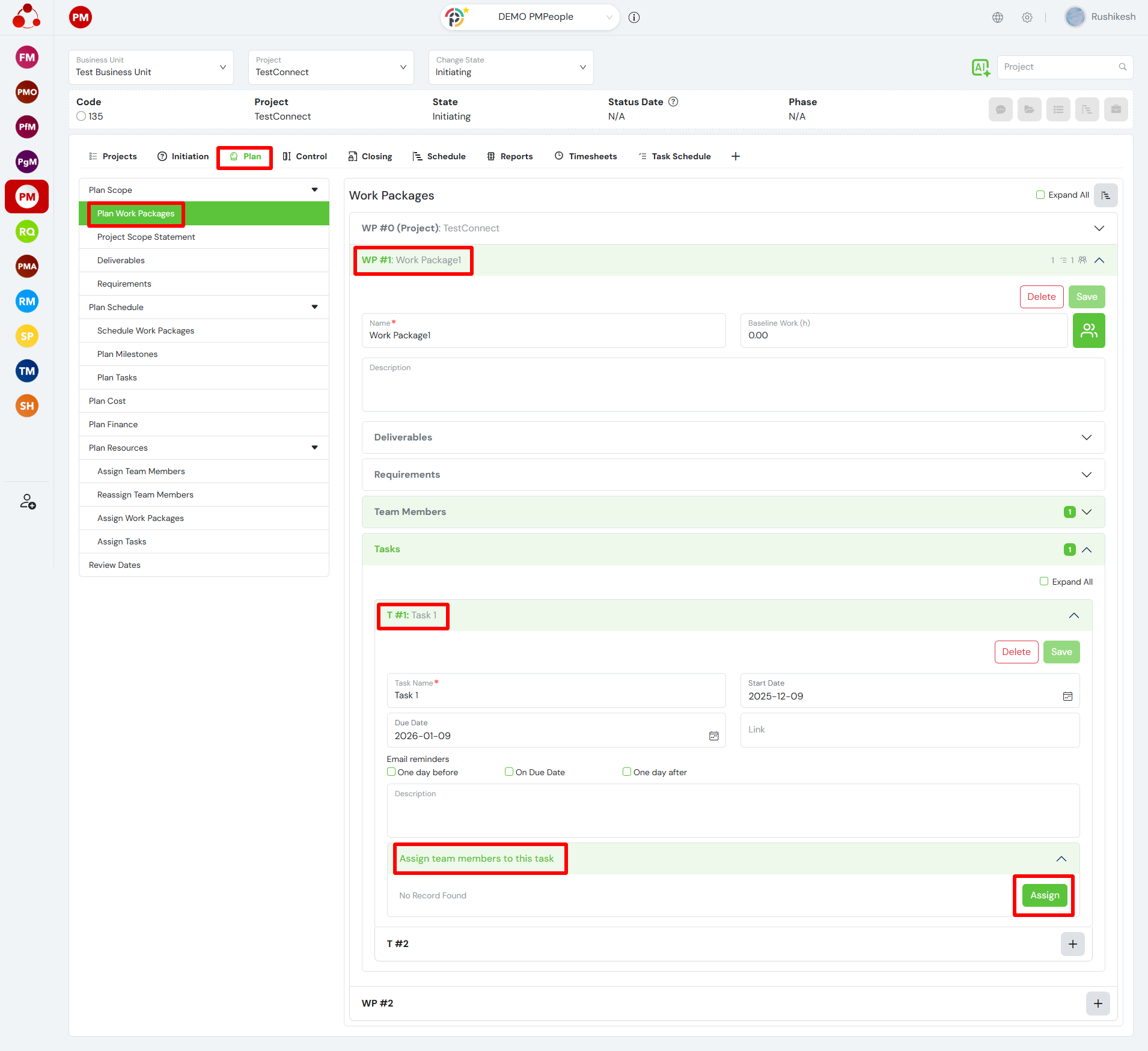This screenshot has width=1148, height=1051.
Task: Open the Change State dropdown
Action: pyautogui.click(x=510, y=67)
